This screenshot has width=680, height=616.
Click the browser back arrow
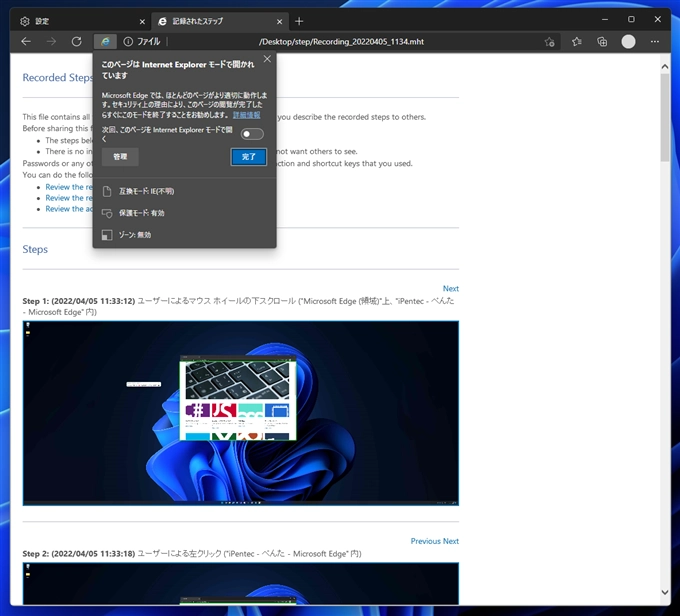tap(26, 42)
